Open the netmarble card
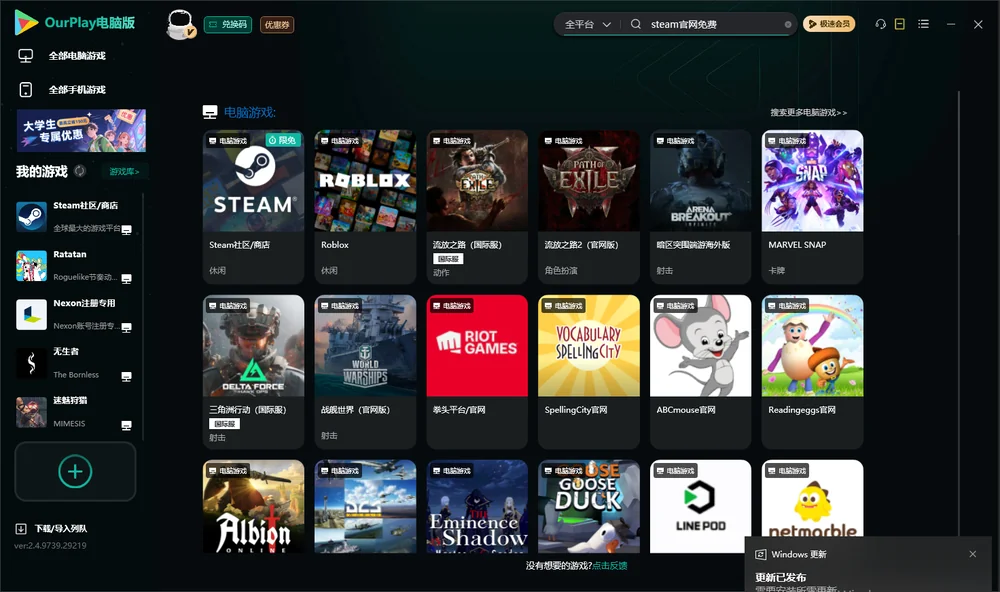 tap(812, 499)
